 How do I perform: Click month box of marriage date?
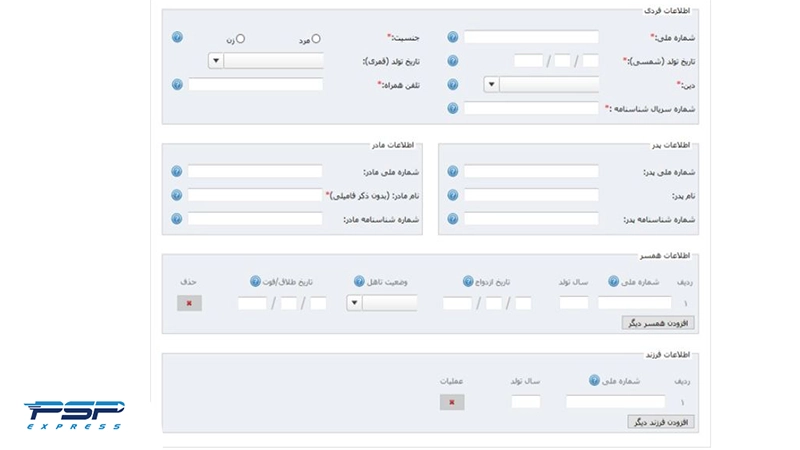[x=493, y=303]
